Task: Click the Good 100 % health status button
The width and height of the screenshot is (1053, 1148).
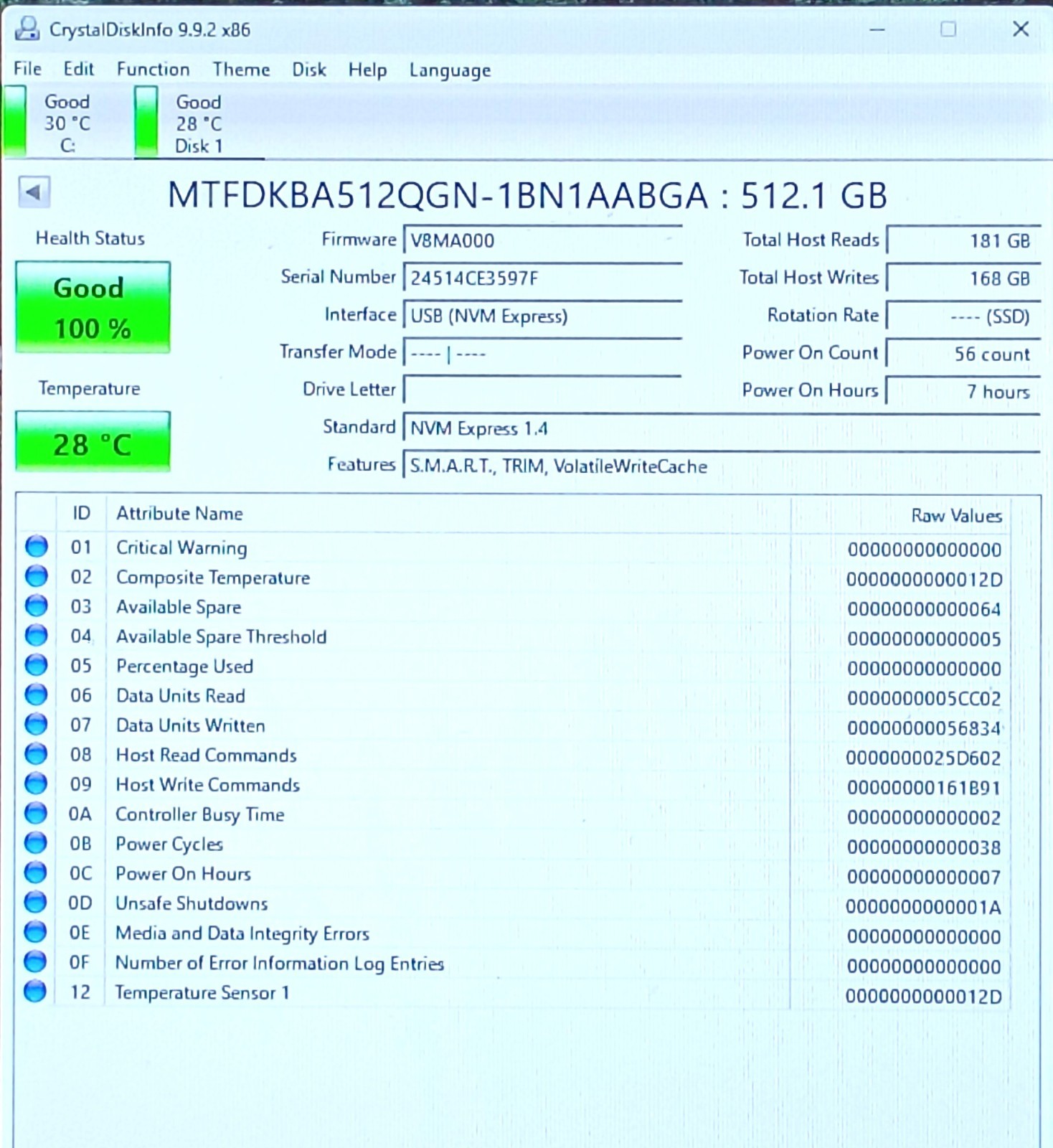Action: pyautogui.click(x=93, y=307)
